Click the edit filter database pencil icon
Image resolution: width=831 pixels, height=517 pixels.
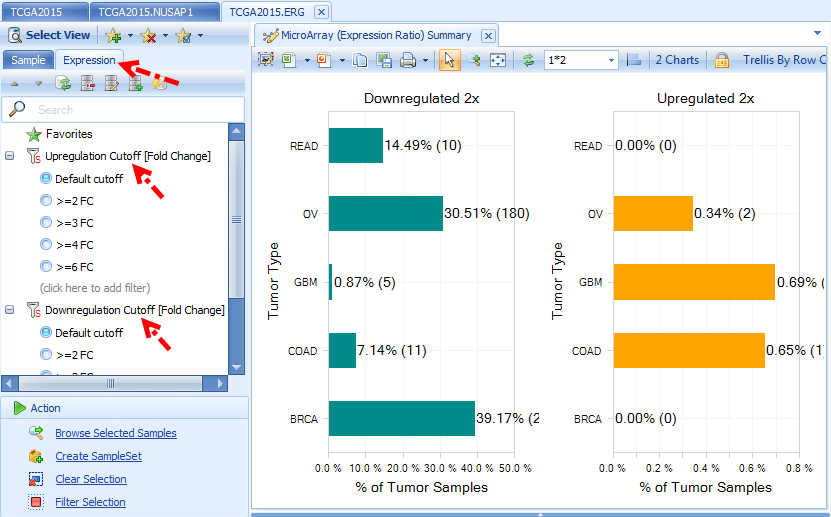click(111, 83)
